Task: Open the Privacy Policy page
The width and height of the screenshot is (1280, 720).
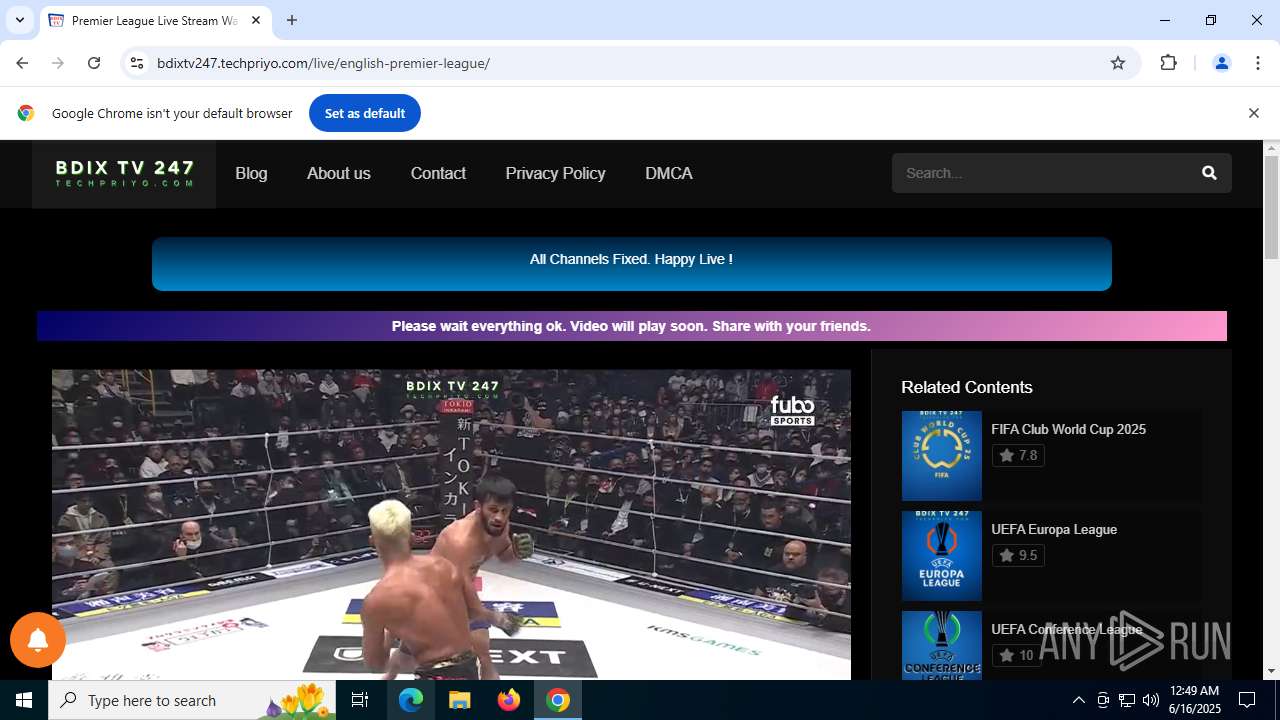Action: 555,173
